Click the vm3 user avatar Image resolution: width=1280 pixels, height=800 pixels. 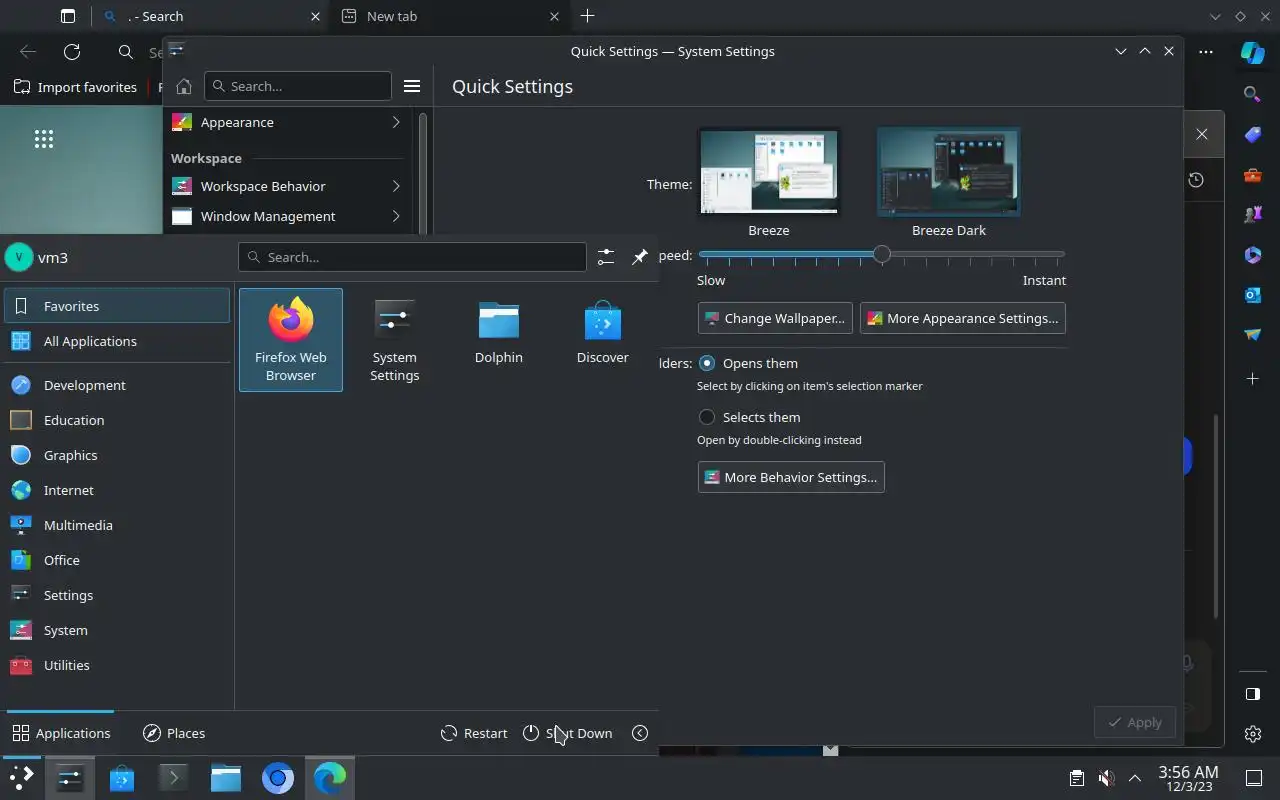pyautogui.click(x=19, y=257)
